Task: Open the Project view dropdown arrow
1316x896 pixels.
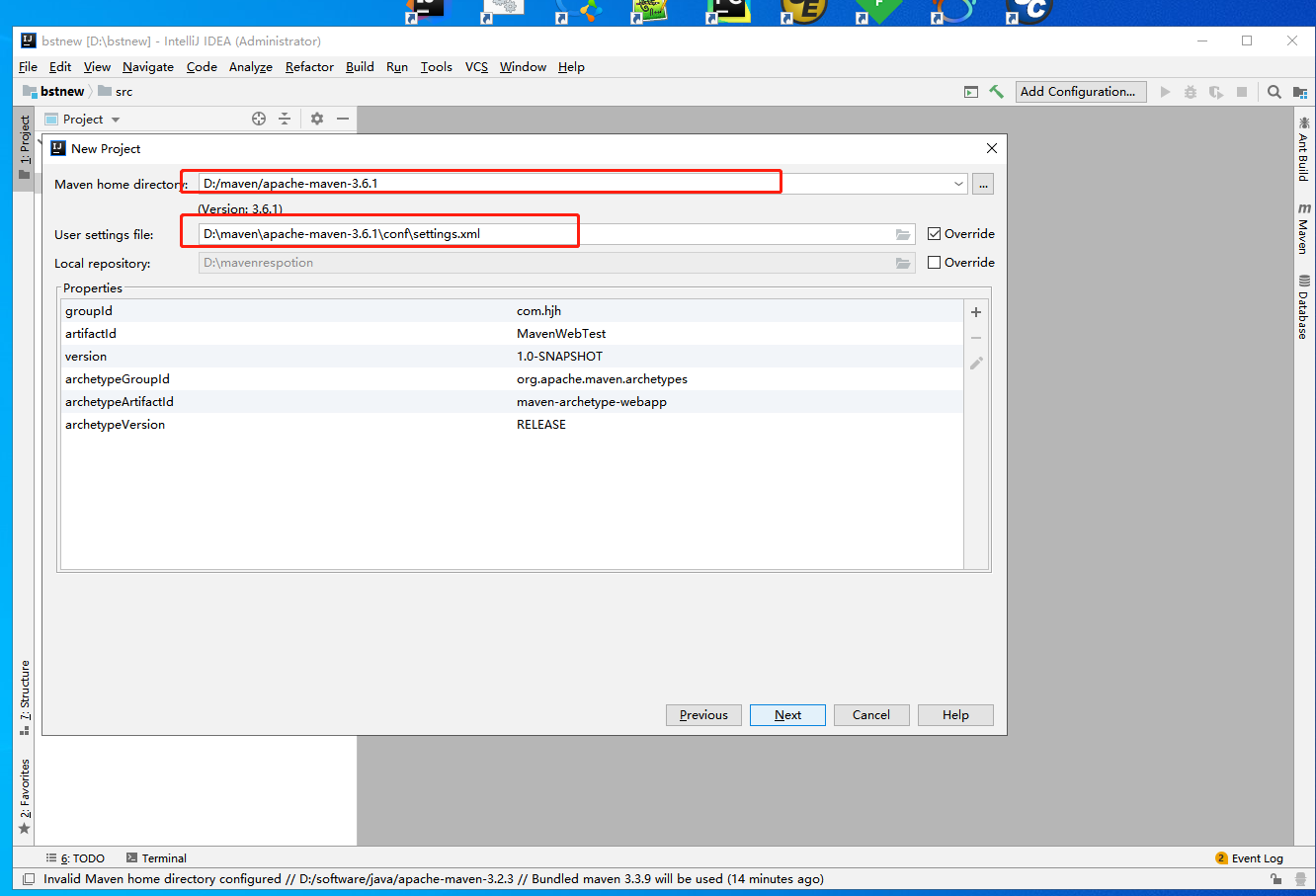Action: pos(116,120)
